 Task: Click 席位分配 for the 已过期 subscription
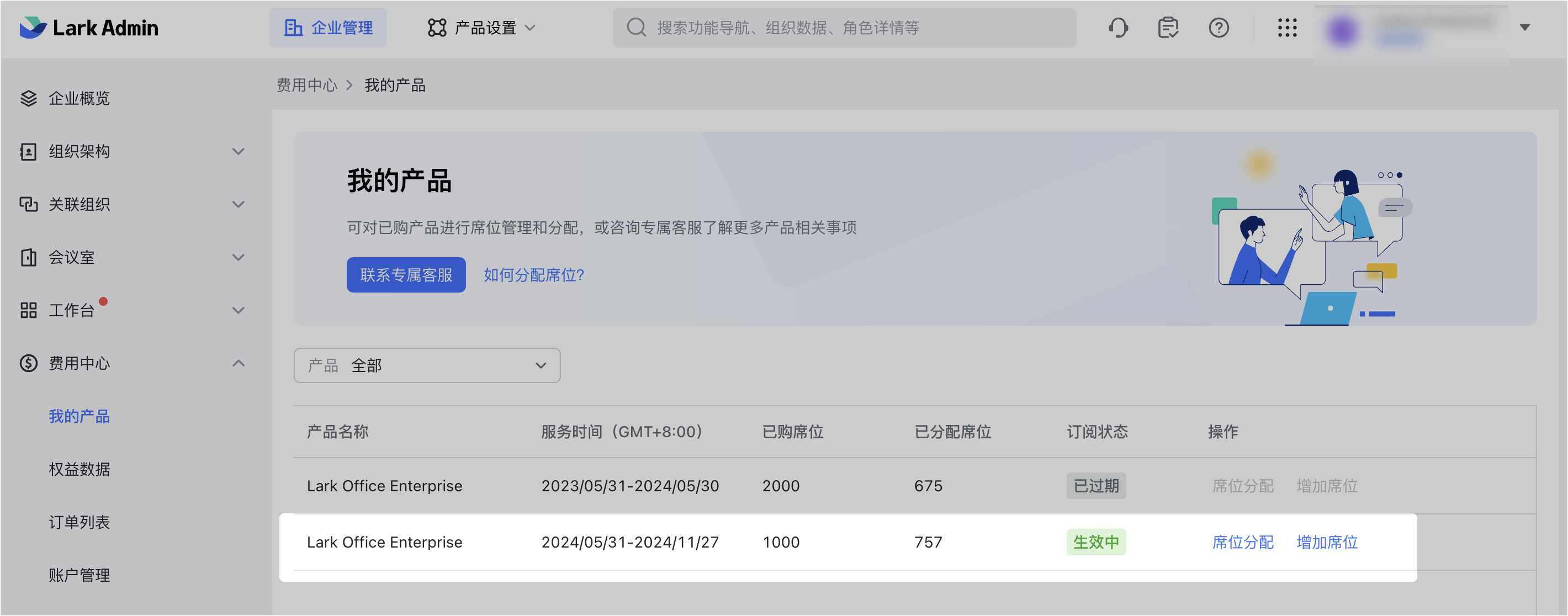1242,486
